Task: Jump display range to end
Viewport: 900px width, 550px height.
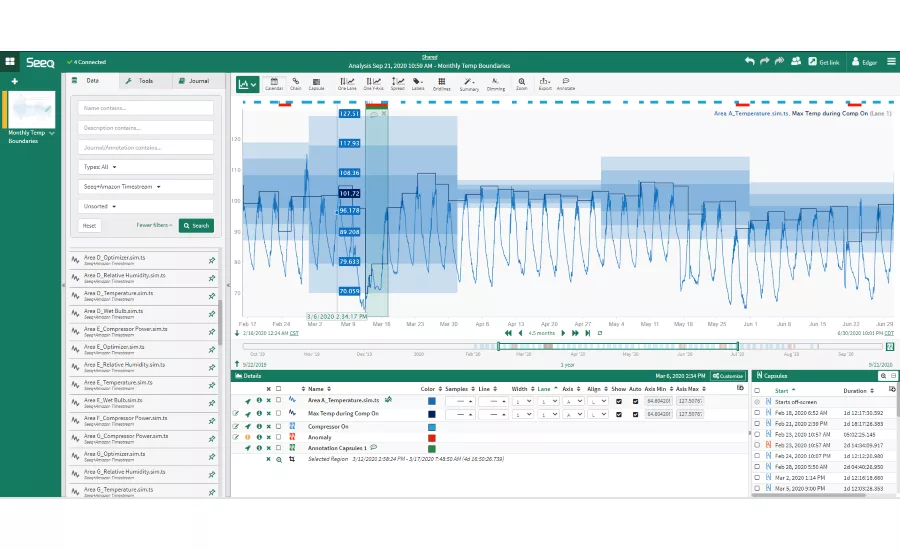Action: click(587, 333)
